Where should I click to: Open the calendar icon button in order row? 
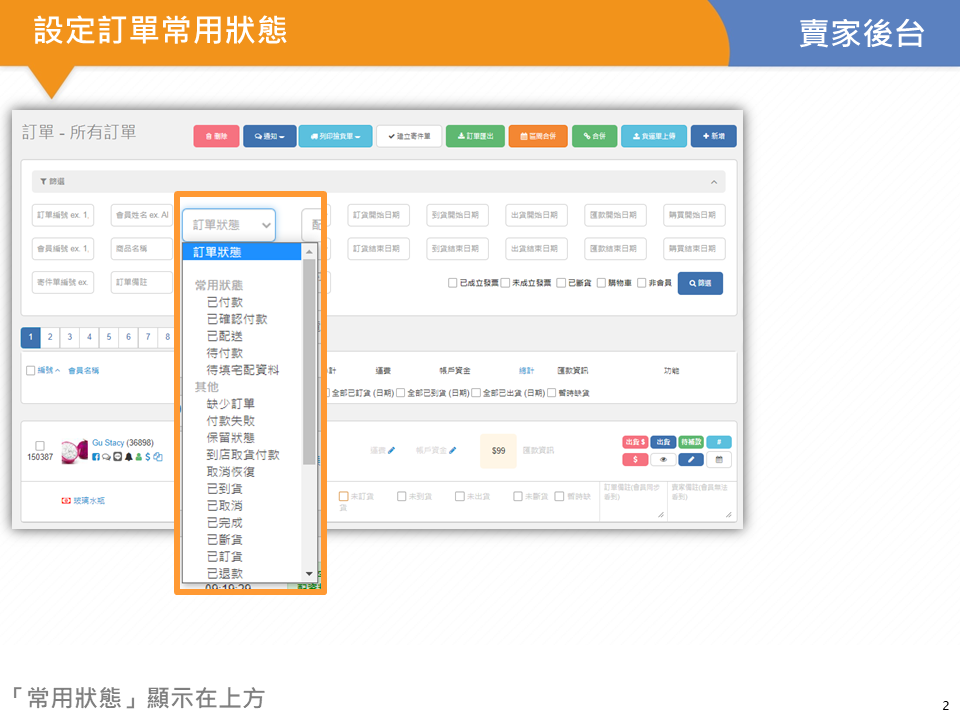pyautogui.click(x=719, y=460)
